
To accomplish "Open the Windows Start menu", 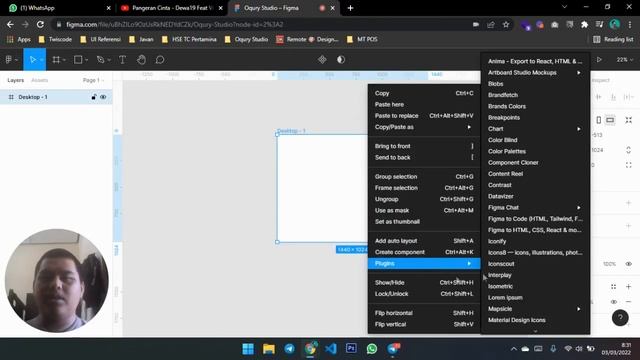I will (248, 349).
